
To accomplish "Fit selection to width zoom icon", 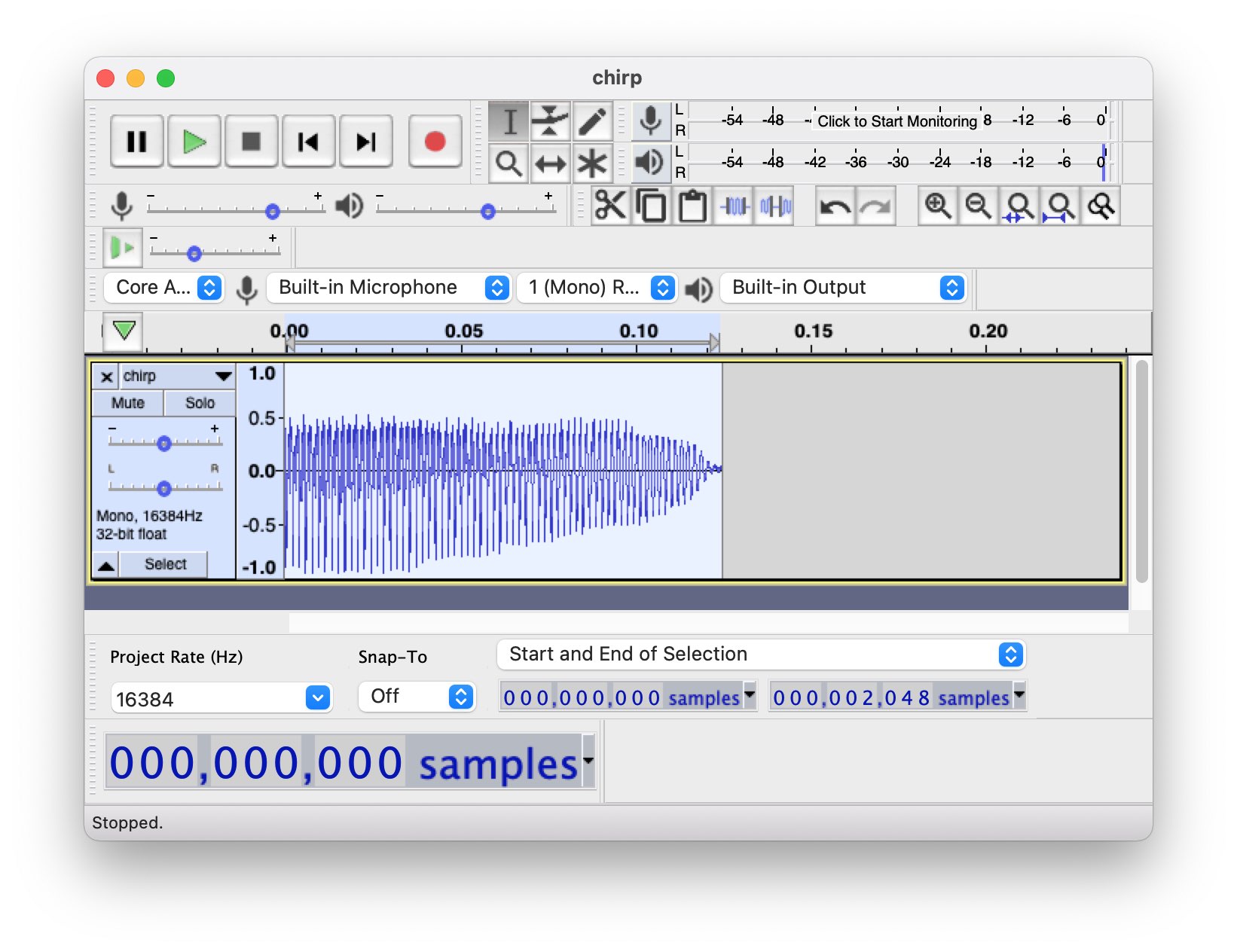I will coord(1019,206).
